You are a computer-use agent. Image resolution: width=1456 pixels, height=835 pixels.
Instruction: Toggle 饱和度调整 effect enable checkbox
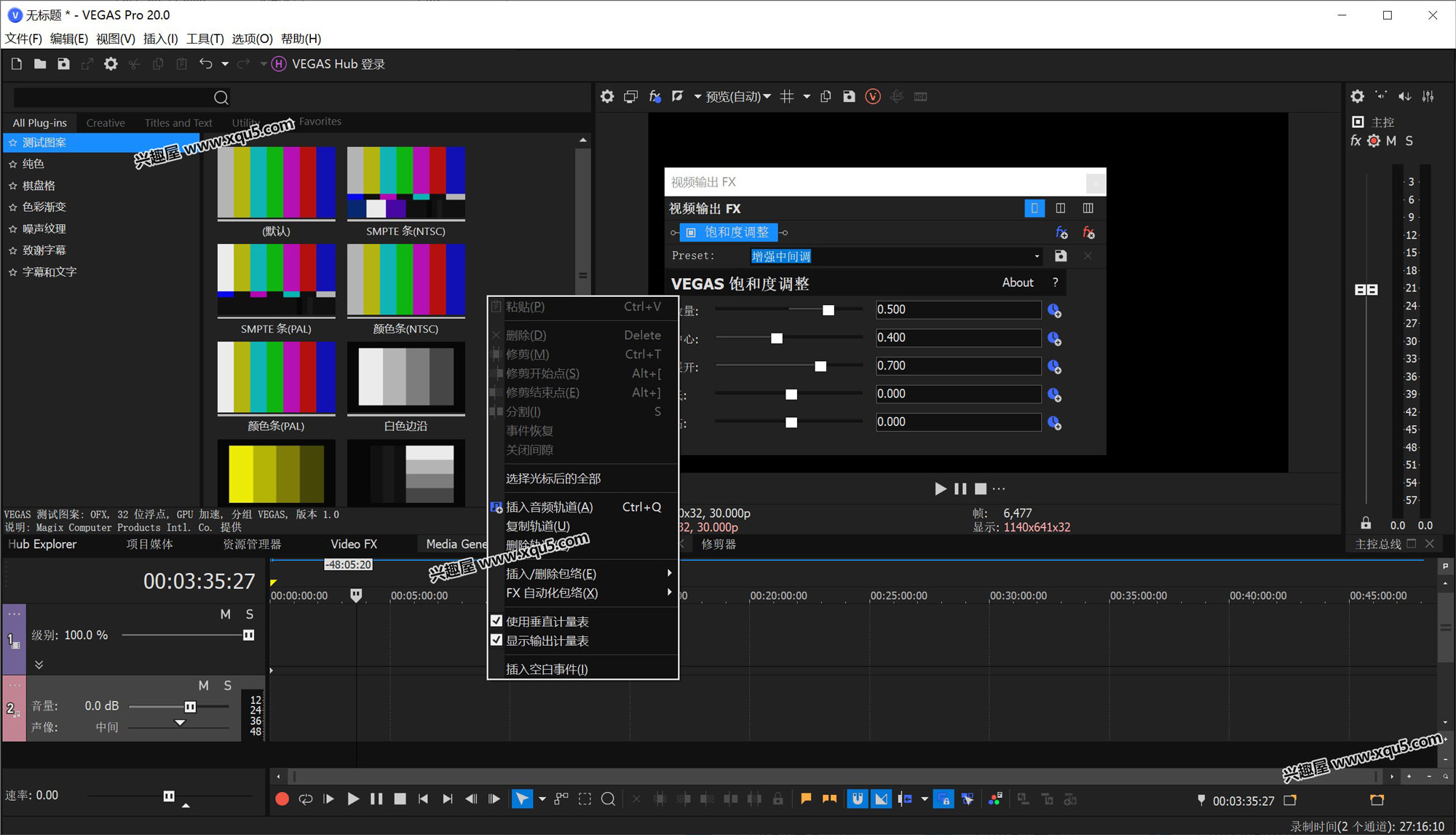(x=691, y=232)
